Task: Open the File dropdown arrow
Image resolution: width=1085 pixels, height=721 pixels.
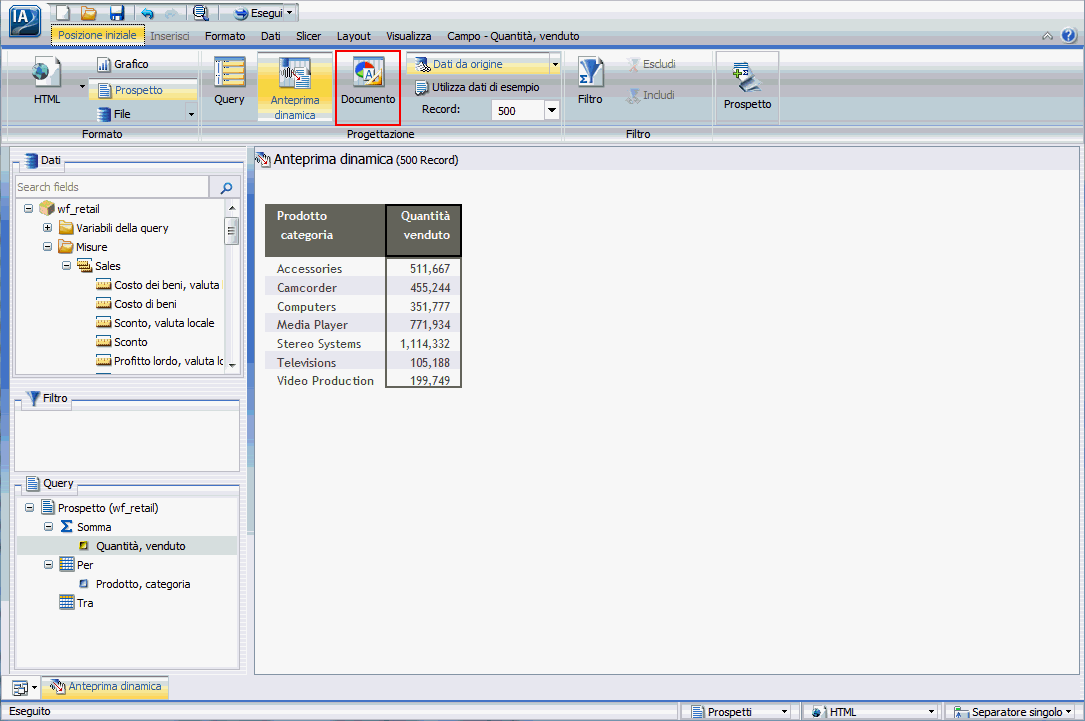Action: 191,114
